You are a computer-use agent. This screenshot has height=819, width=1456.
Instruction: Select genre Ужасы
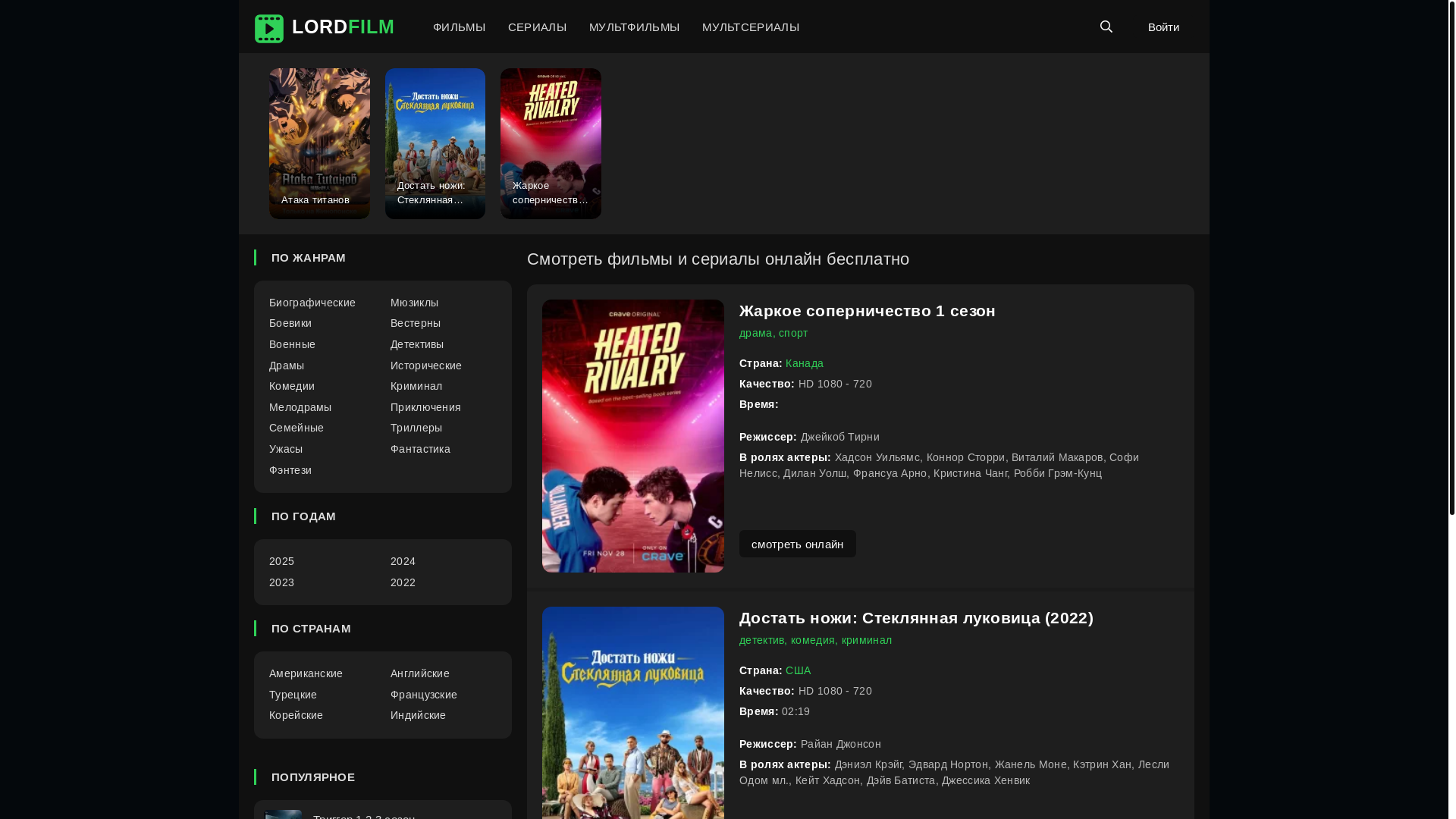coord(286,449)
